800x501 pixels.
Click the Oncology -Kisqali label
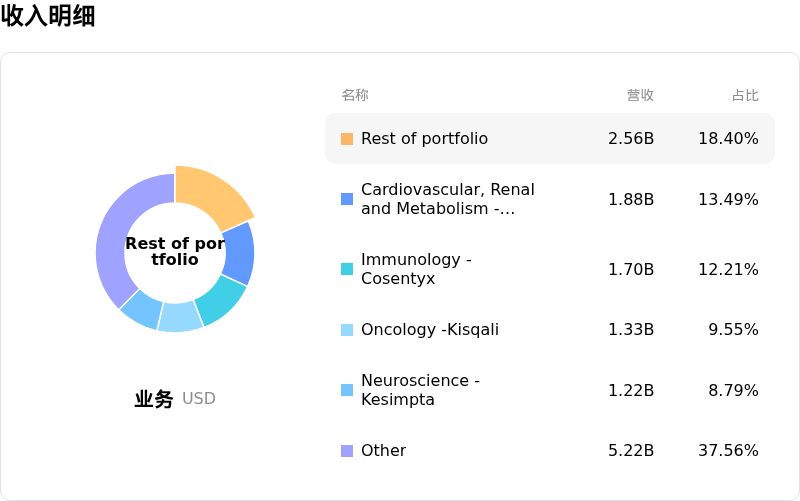429,330
